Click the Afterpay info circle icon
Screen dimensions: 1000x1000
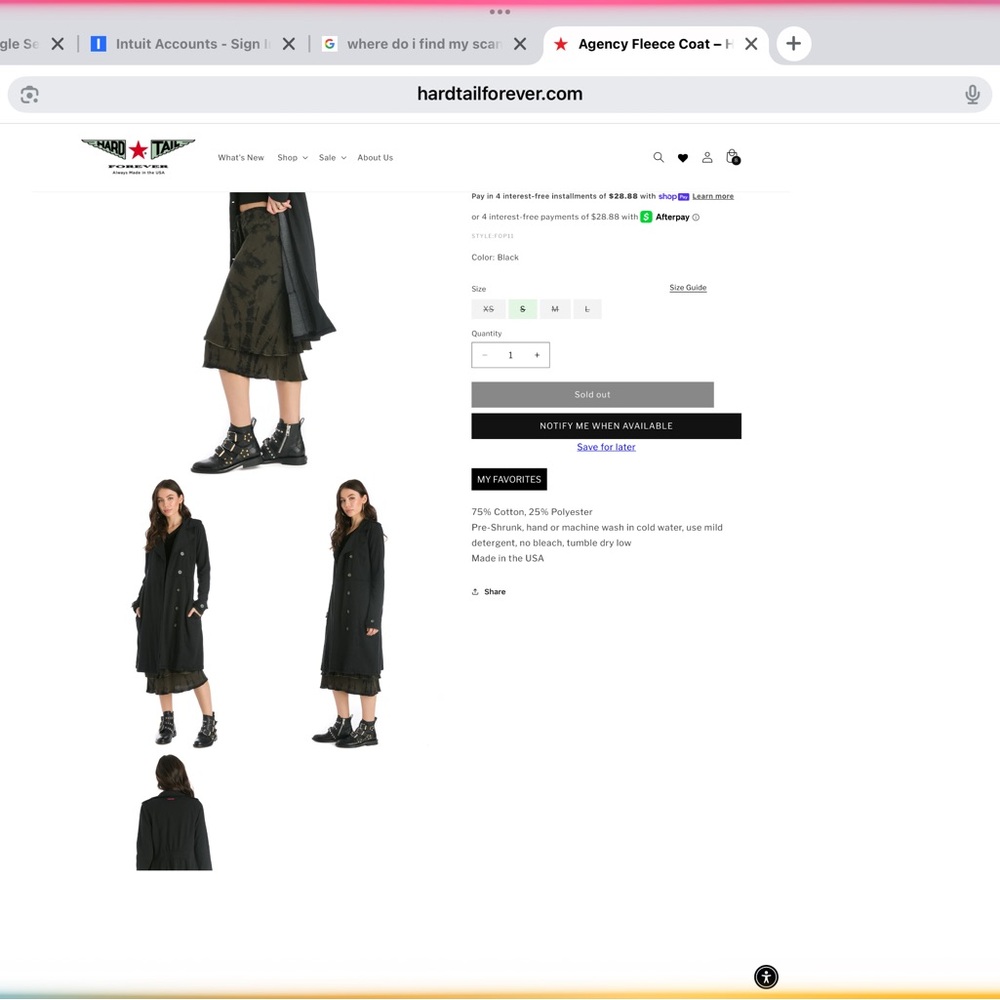tap(696, 217)
